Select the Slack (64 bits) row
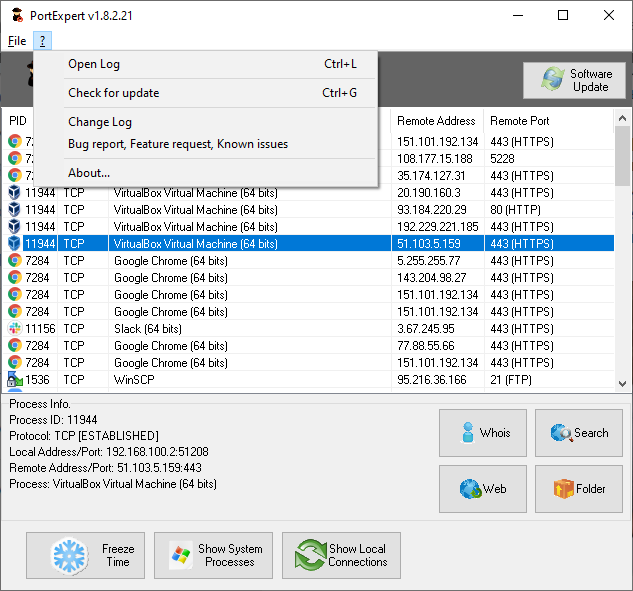Viewport: 633px width, 591px height. tap(309, 329)
